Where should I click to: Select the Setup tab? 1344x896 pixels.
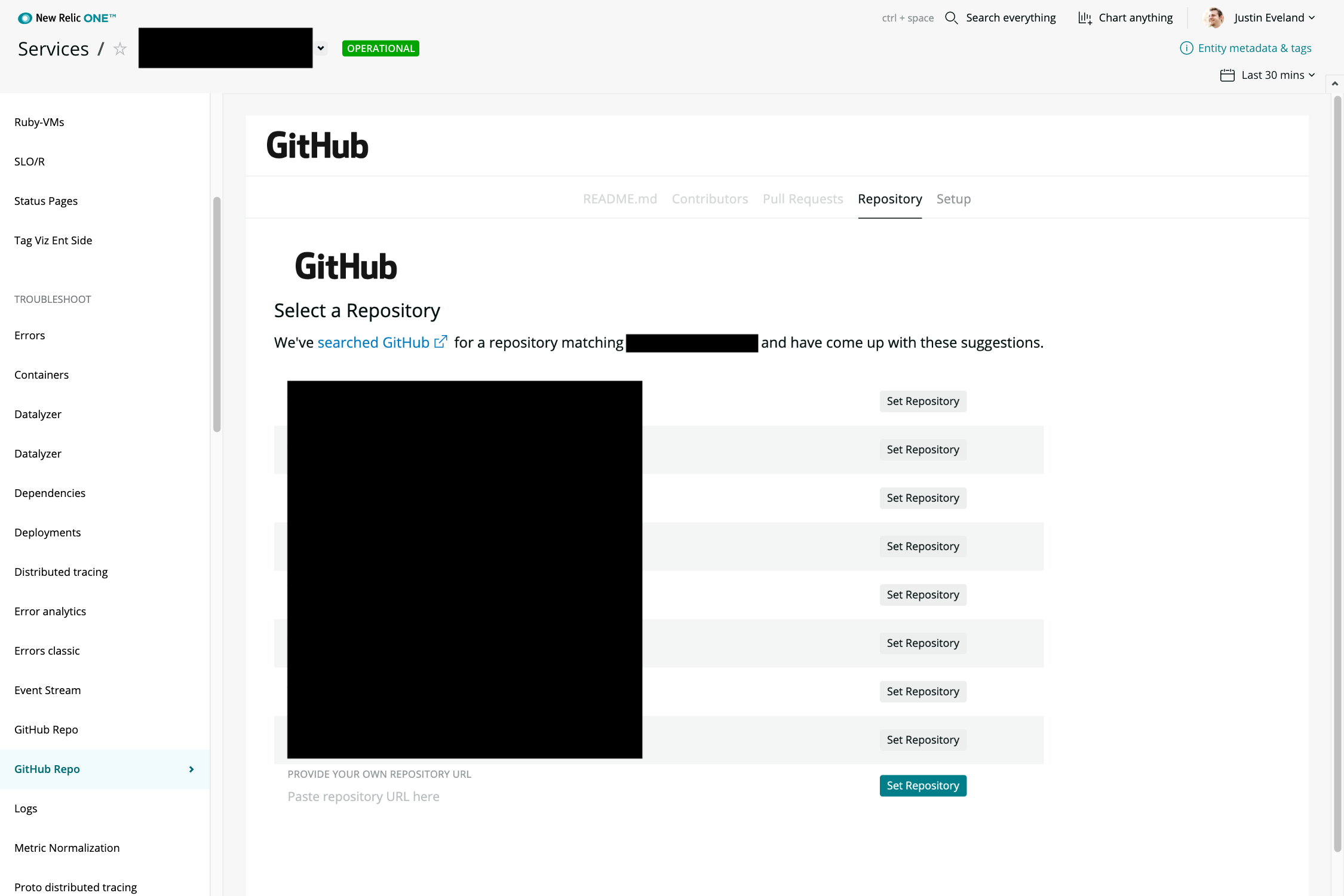[953, 198]
